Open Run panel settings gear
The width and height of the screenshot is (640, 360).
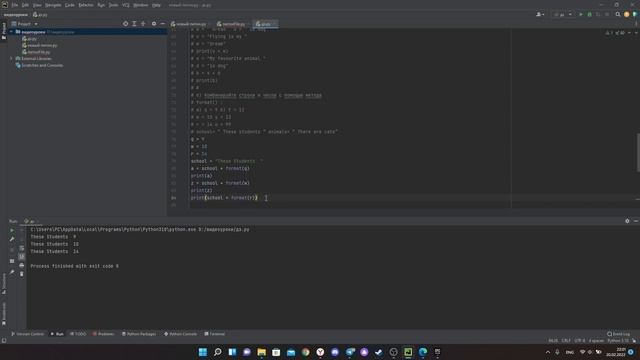click(627, 221)
